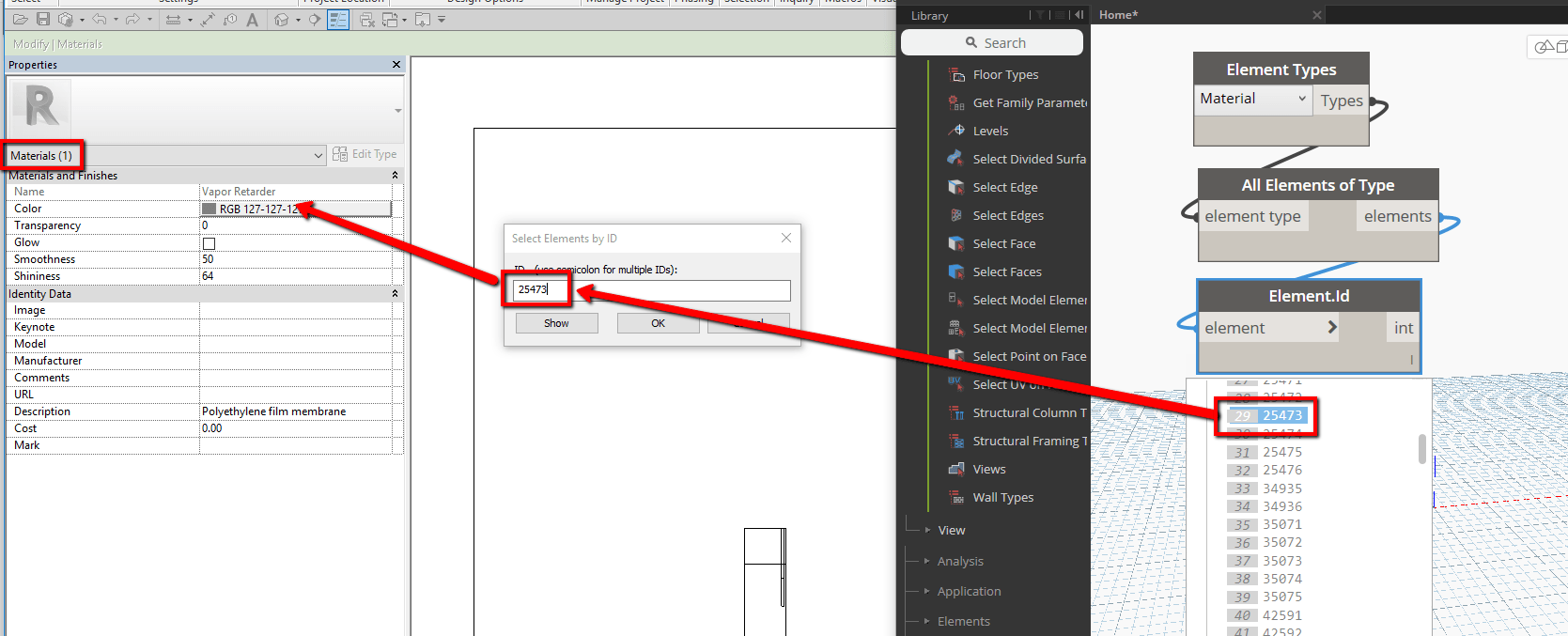
Task: Open the 3D View options dropdown arrow
Action: pos(298,20)
